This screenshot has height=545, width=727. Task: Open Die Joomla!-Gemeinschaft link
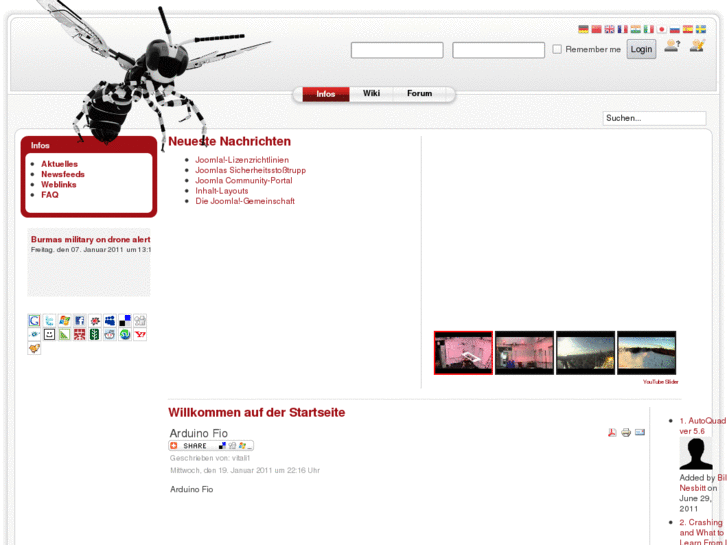[245, 201]
